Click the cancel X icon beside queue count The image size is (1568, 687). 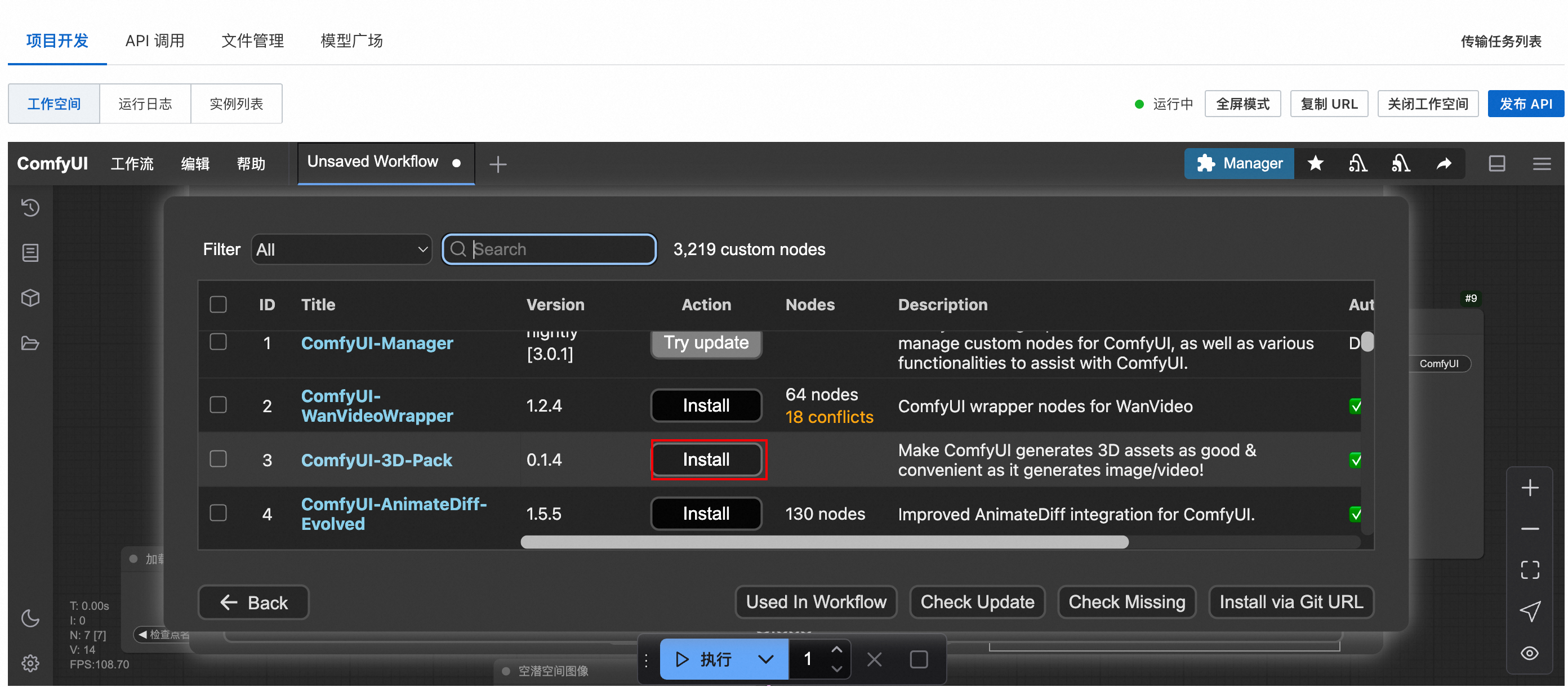pos(874,659)
